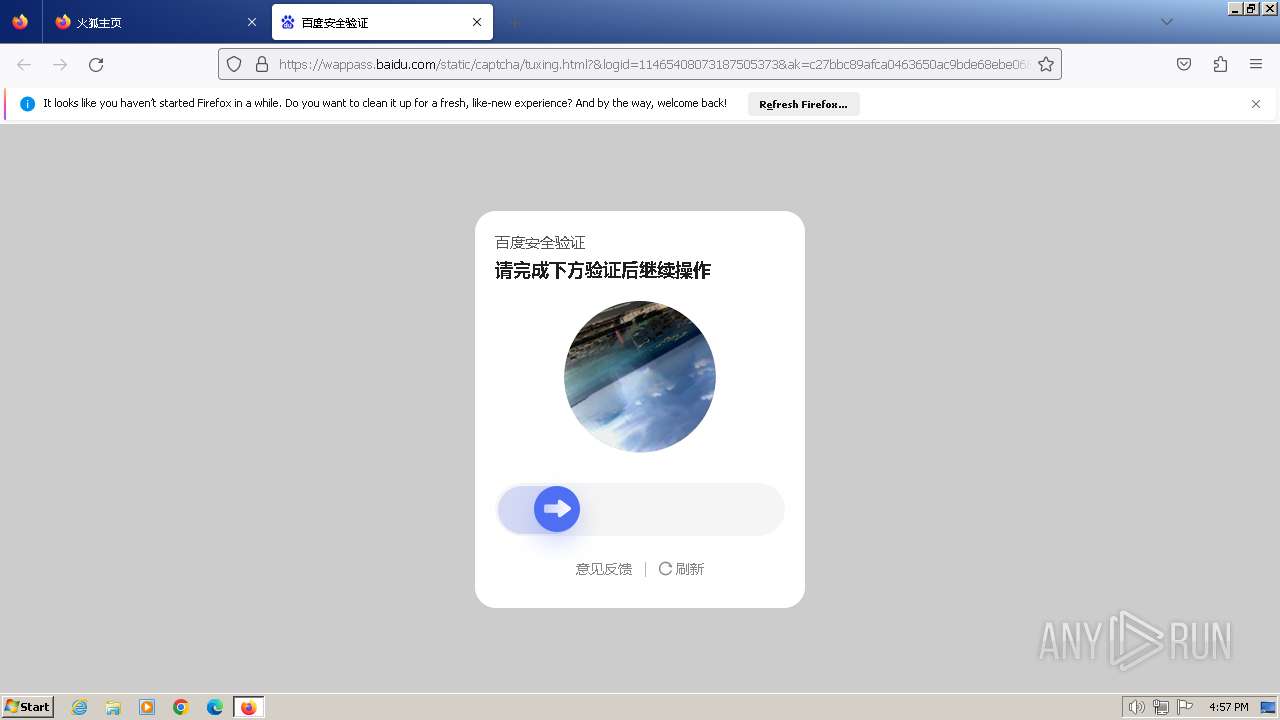
Task: Click the show desktop tray button
Action: [x=1268, y=707]
